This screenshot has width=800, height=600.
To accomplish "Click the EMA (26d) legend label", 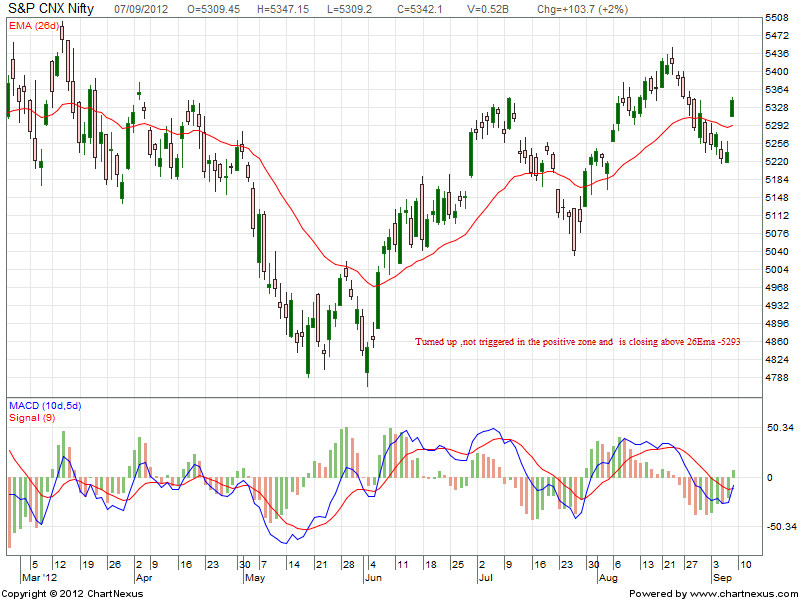I will [34, 26].
